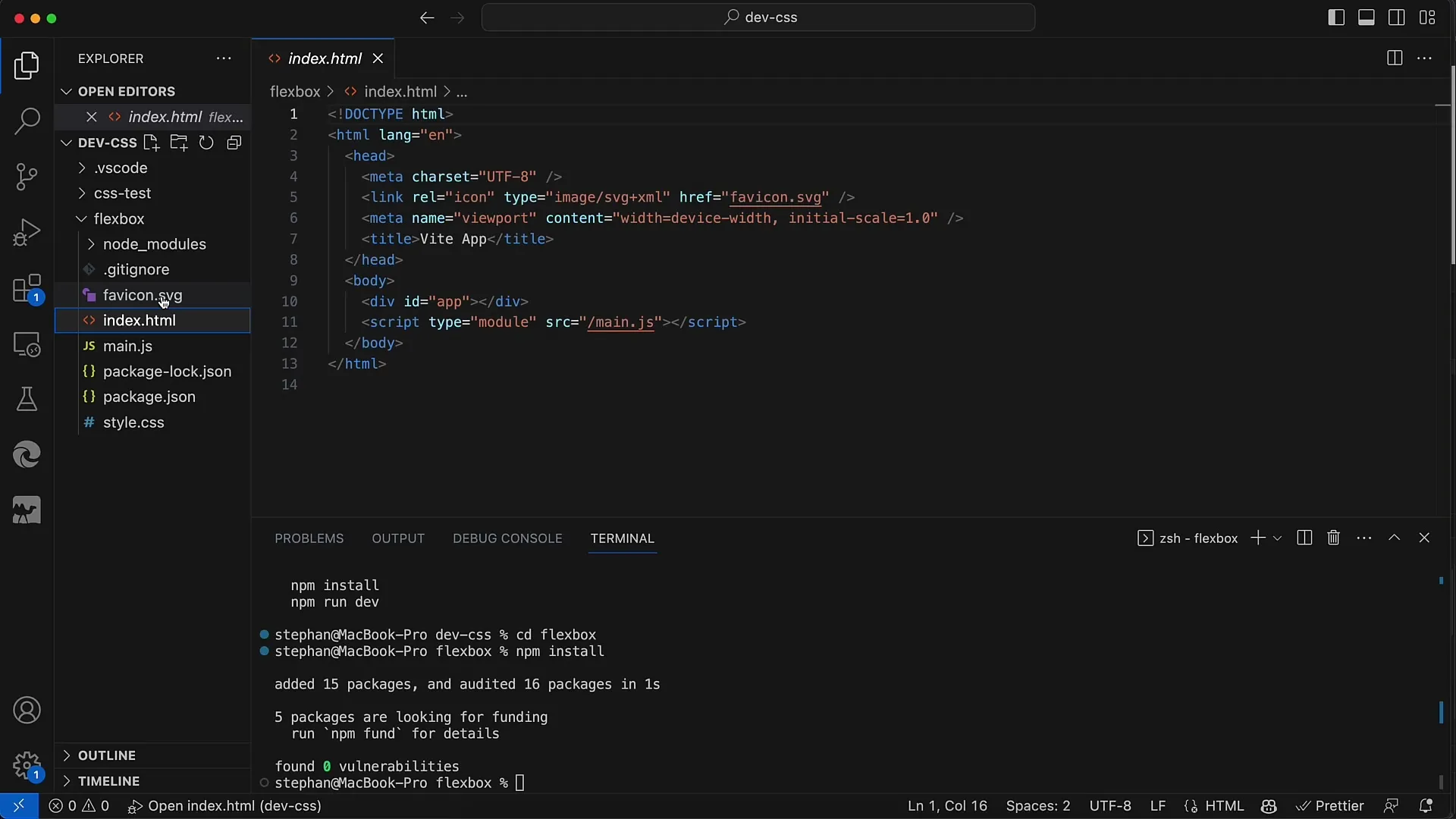Open package.json in file tree
This screenshot has width=1456, height=819.
point(149,397)
